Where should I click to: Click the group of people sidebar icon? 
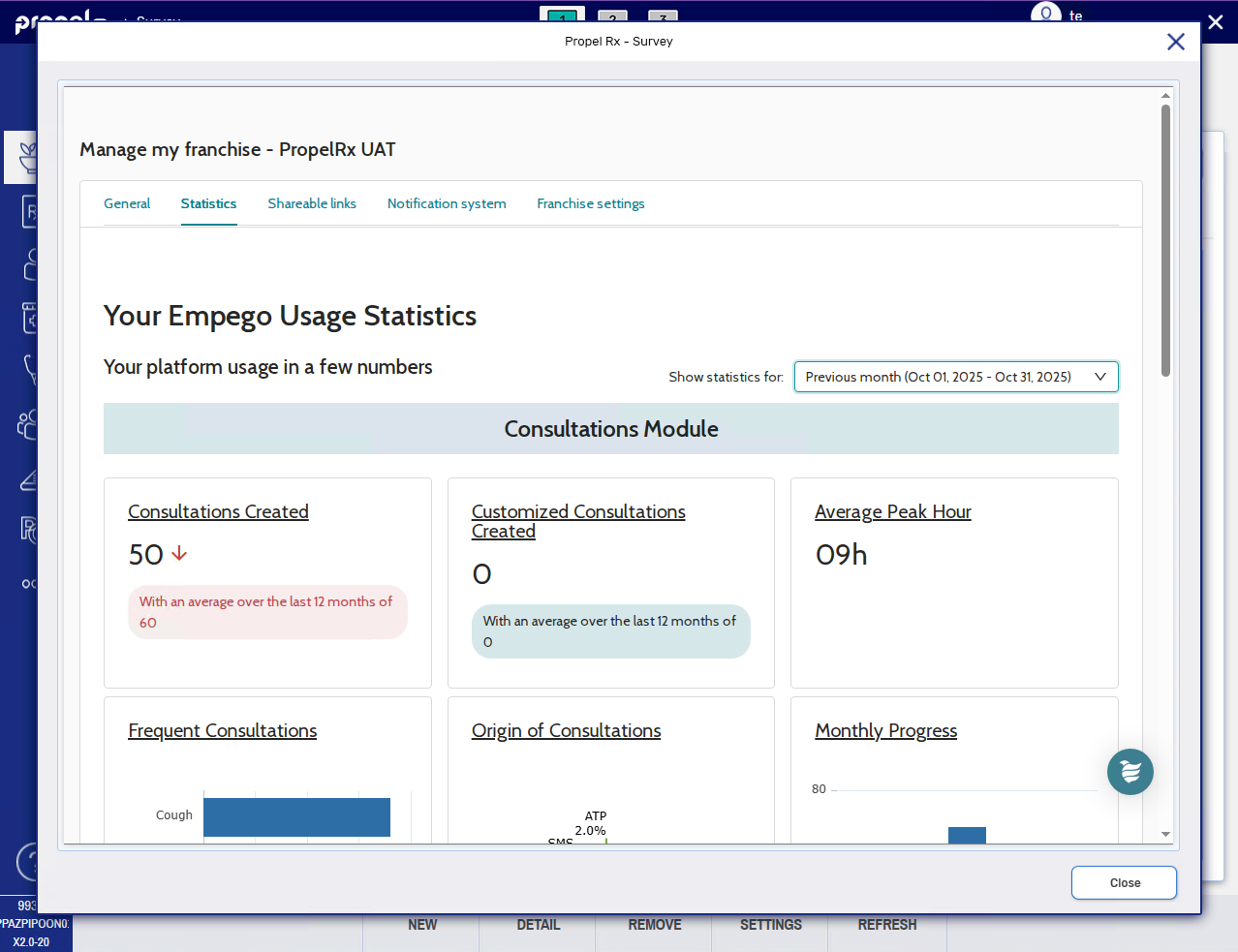point(27,423)
